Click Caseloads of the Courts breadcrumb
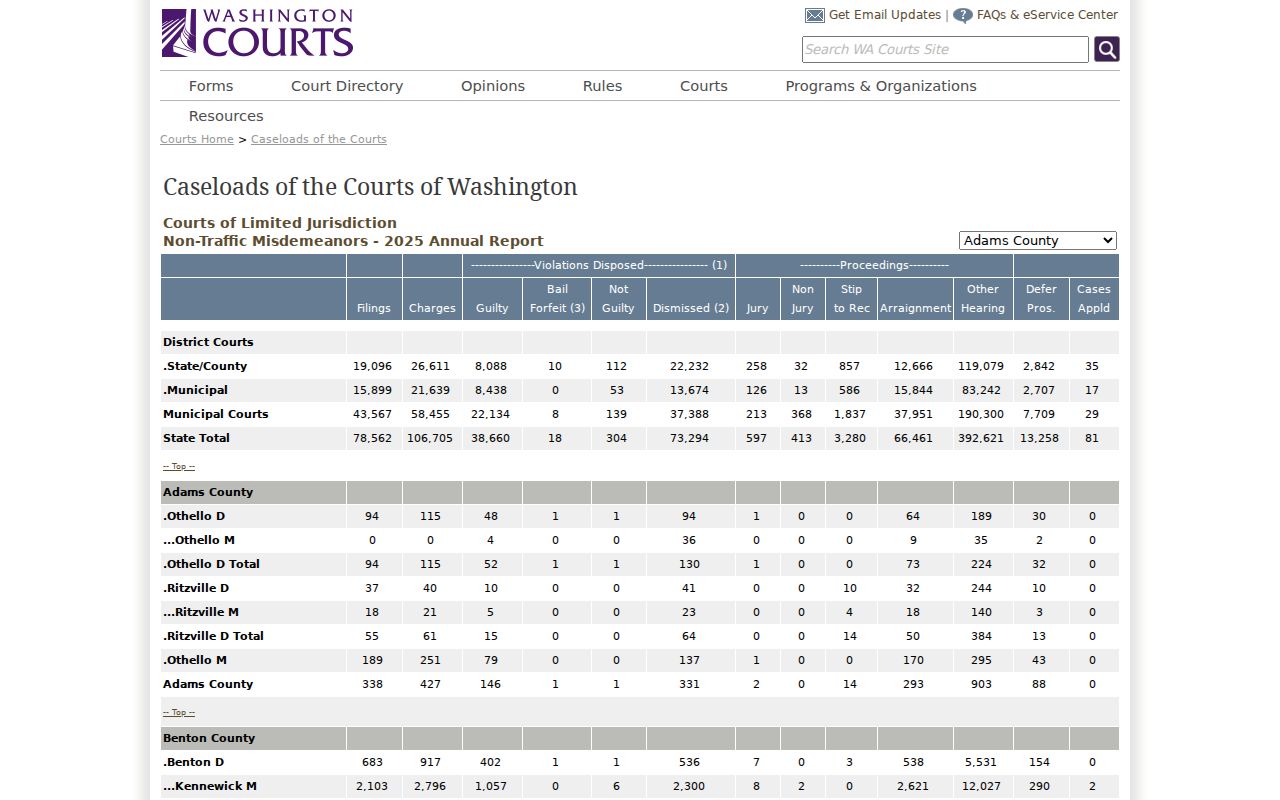The width and height of the screenshot is (1280, 800). (319, 139)
